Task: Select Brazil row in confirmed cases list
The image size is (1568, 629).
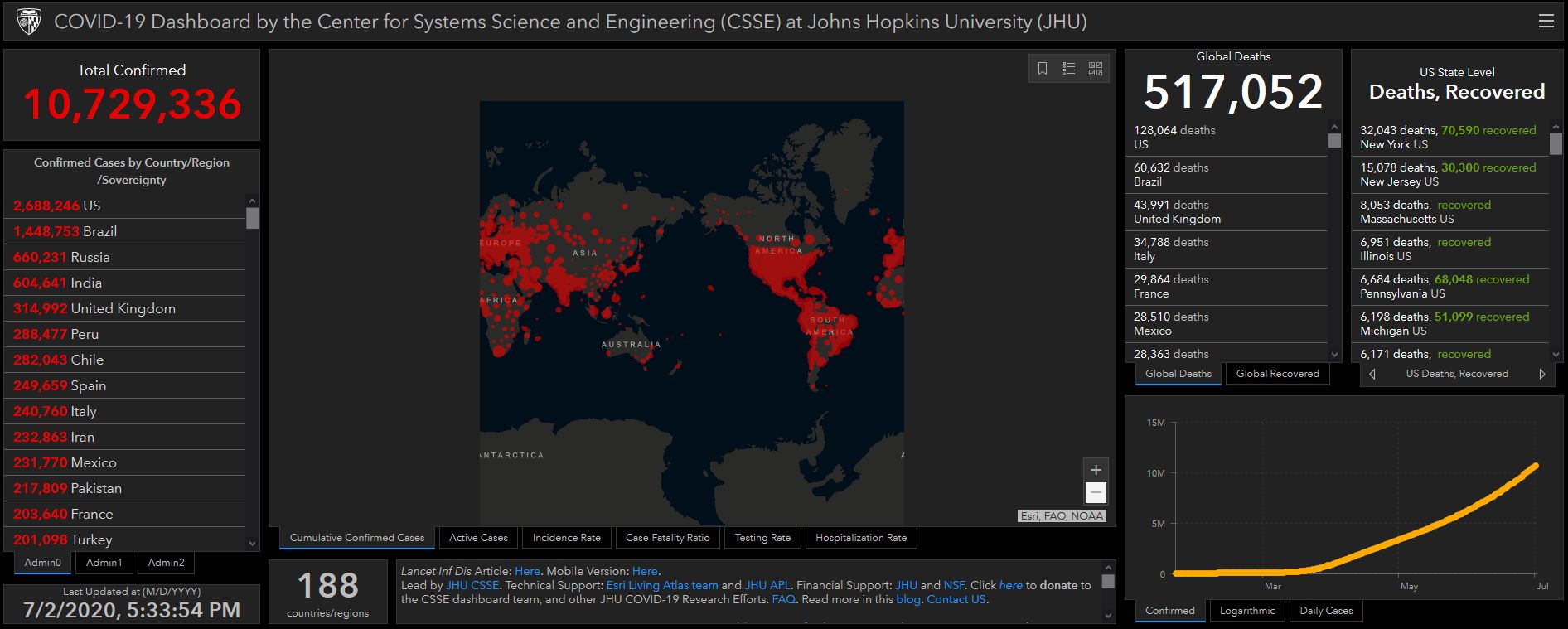Action: [x=124, y=231]
